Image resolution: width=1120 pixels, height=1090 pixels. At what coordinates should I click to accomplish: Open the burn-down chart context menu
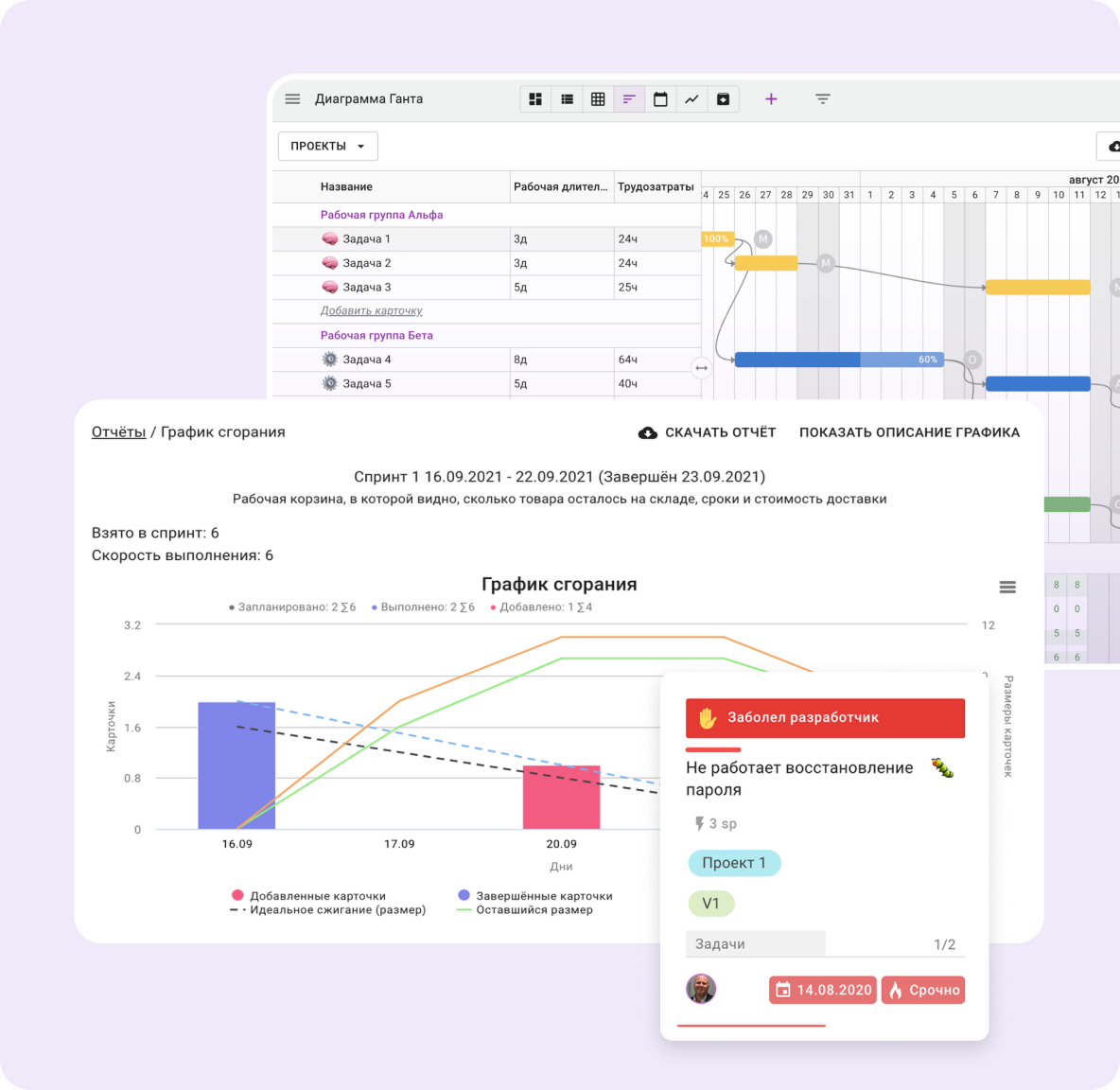1007,588
